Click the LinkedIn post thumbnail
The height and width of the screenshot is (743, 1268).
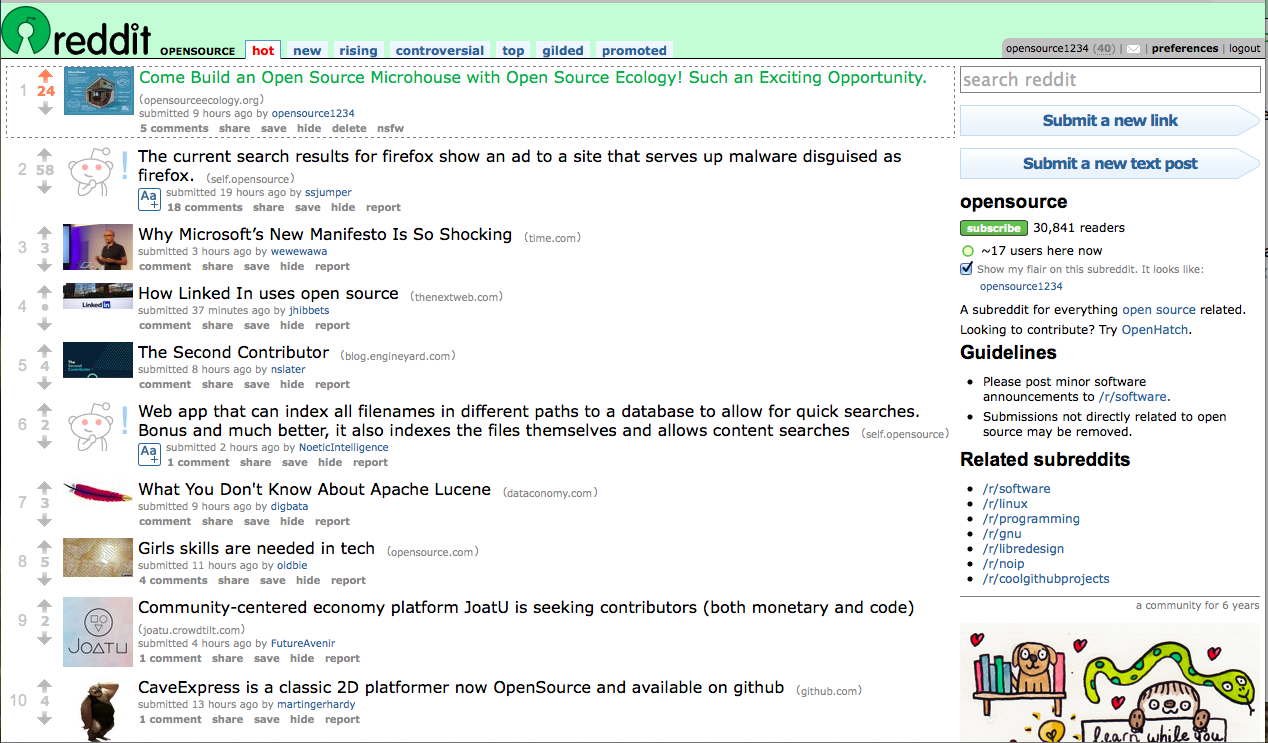(98, 296)
